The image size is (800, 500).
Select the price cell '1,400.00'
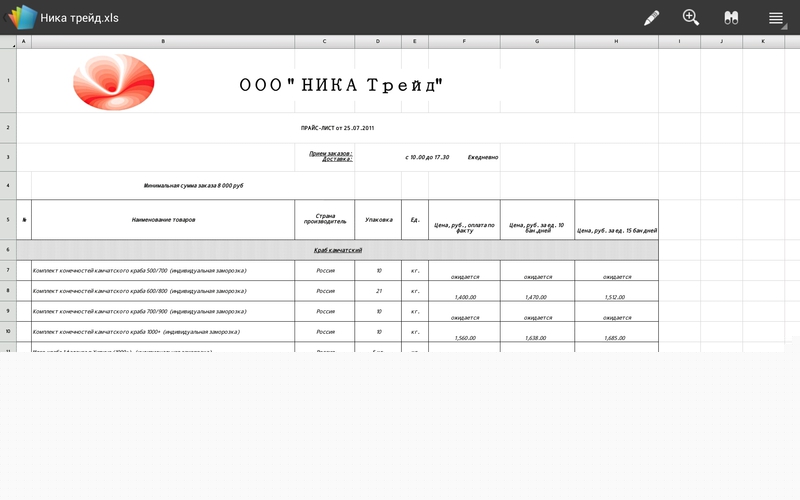464,291
